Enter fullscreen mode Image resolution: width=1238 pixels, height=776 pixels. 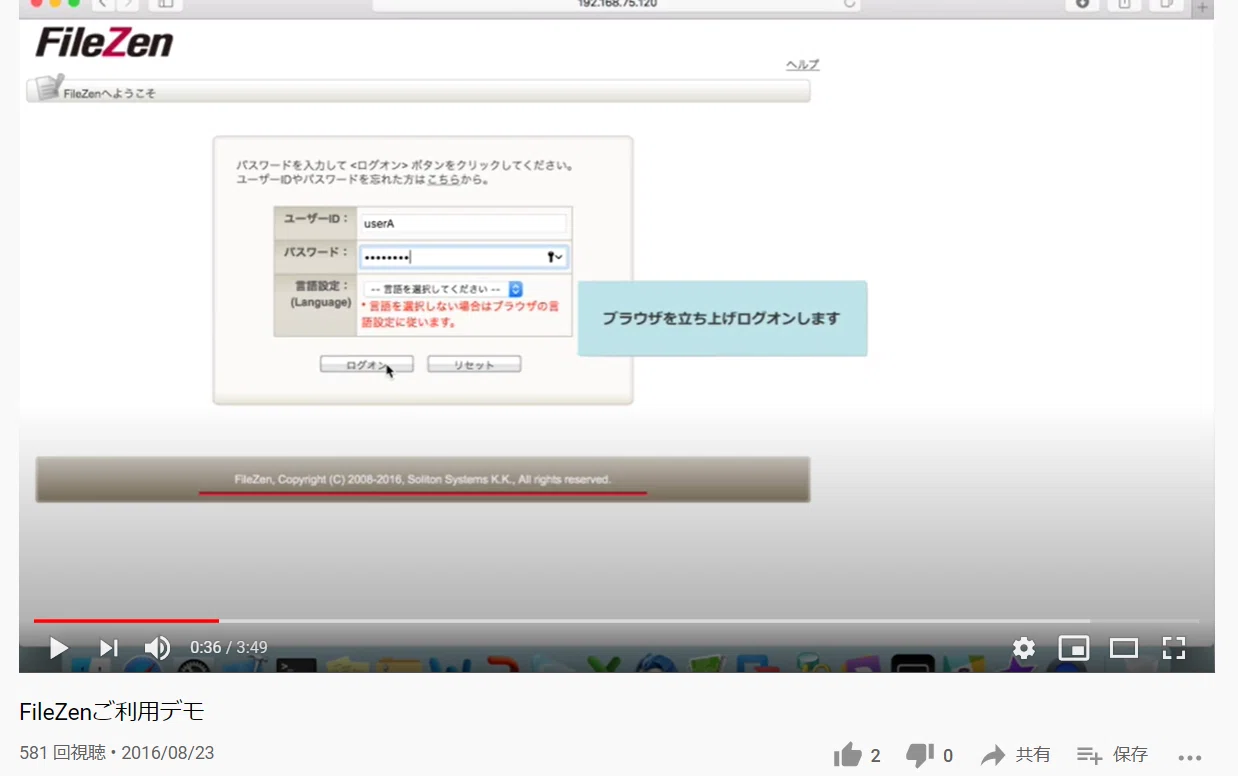point(1173,648)
